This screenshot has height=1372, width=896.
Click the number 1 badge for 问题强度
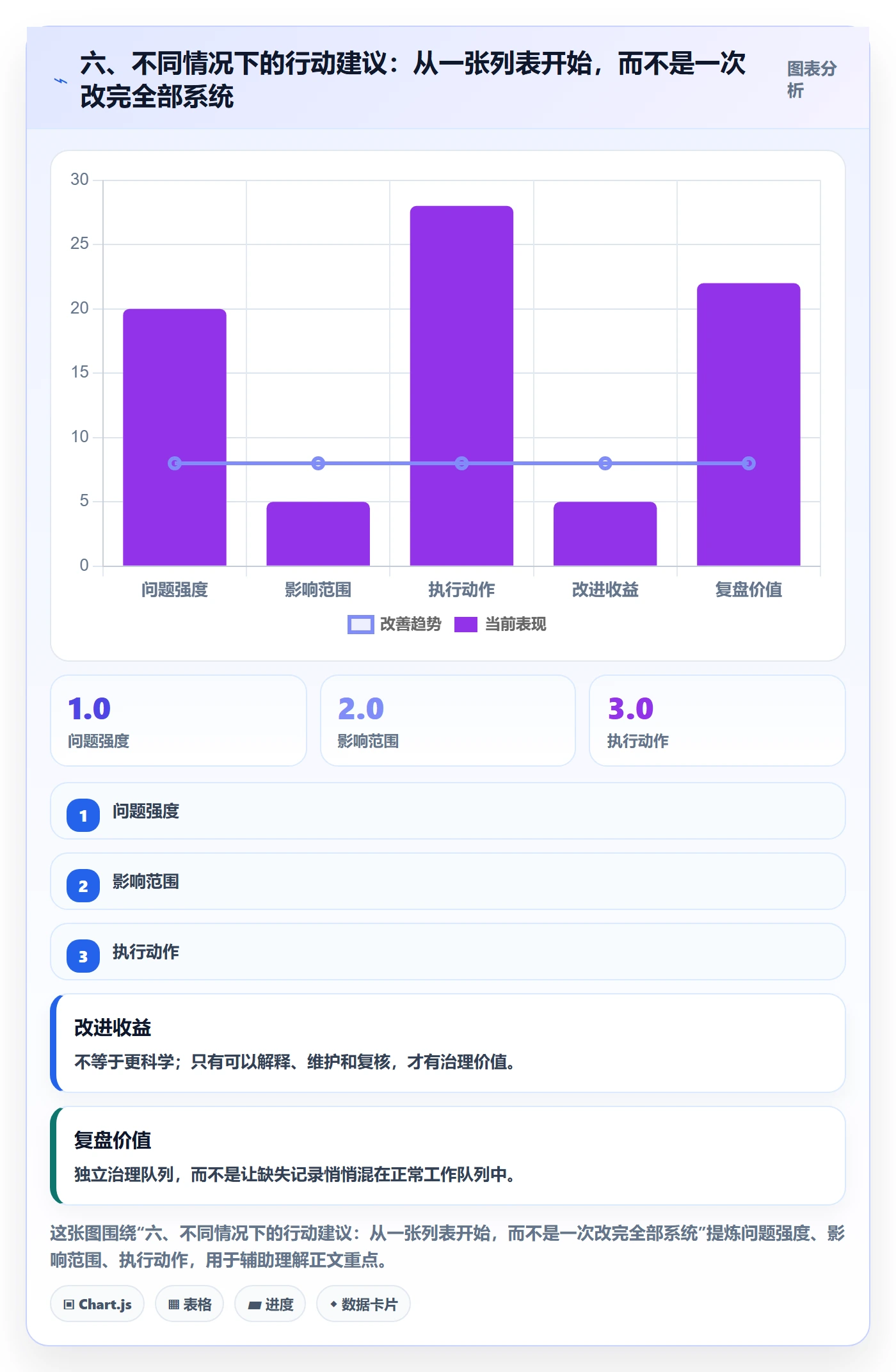pos(83,815)
